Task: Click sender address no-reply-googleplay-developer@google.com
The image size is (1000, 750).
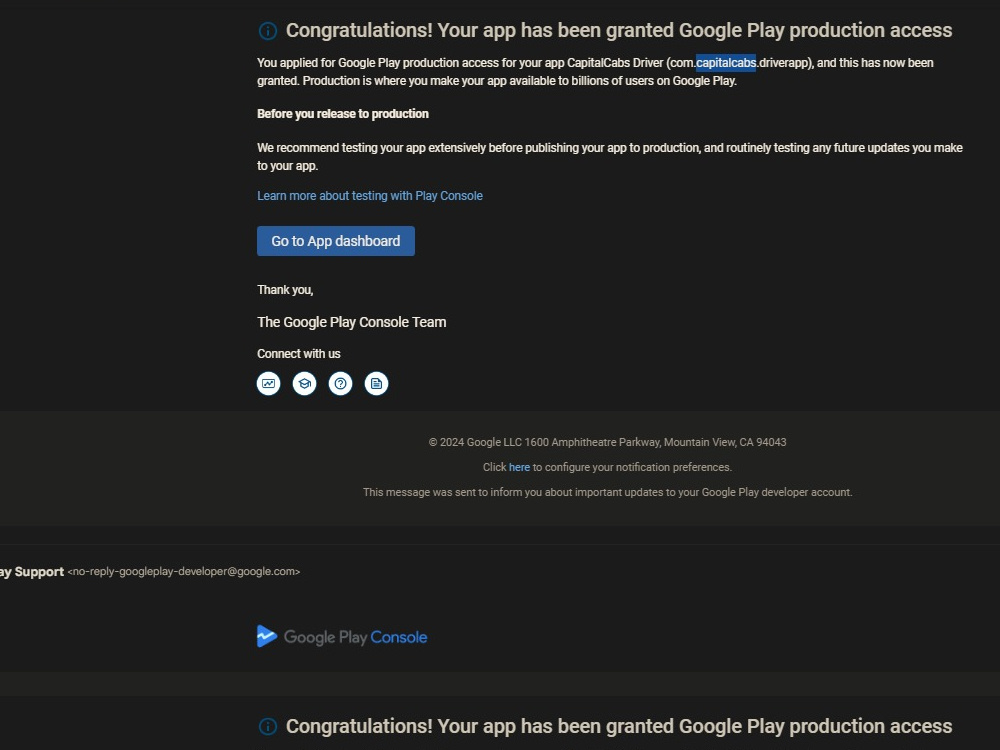Action: click(x=184, y=571)
